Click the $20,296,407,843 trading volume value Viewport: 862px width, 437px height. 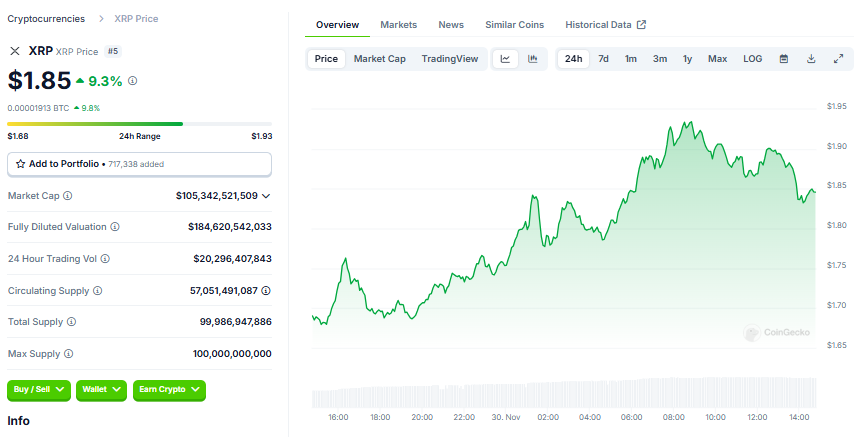tap(233, 258)
